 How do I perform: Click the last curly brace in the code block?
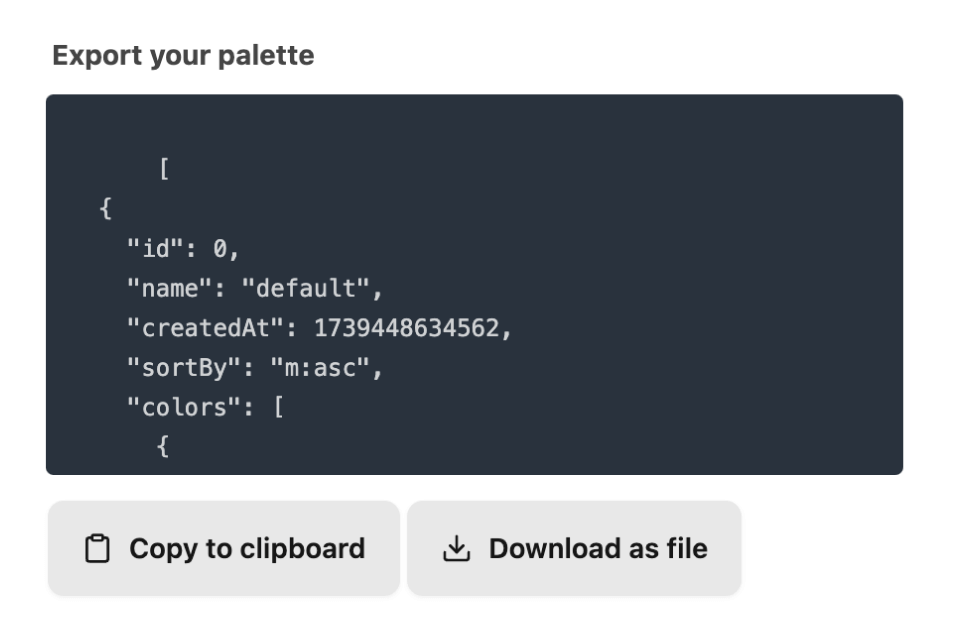click(163, 446)
